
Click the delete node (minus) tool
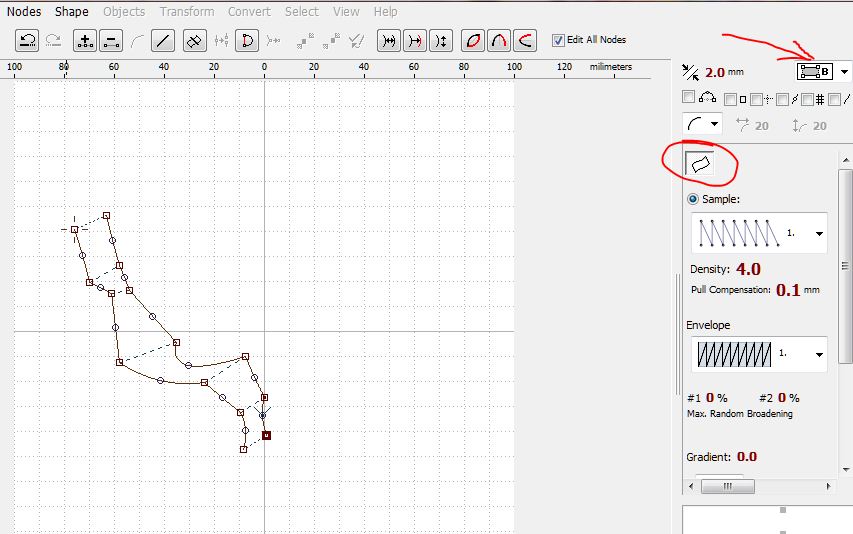click(x=111, y=41)
